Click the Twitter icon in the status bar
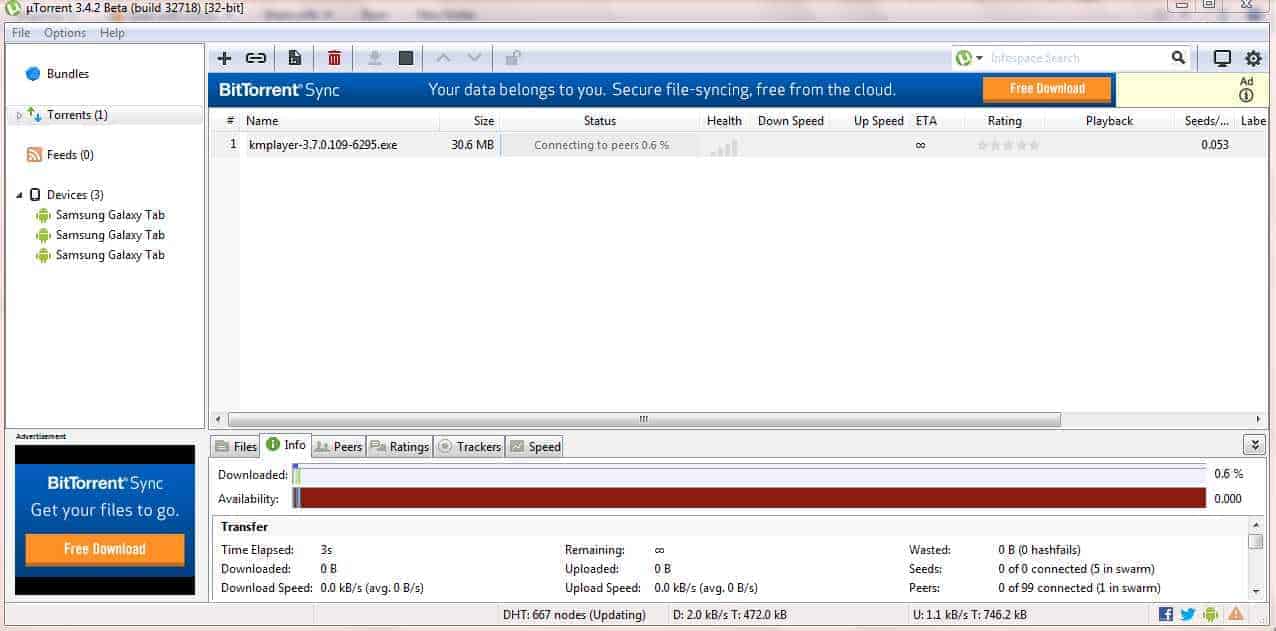 tap(1188, 615)
